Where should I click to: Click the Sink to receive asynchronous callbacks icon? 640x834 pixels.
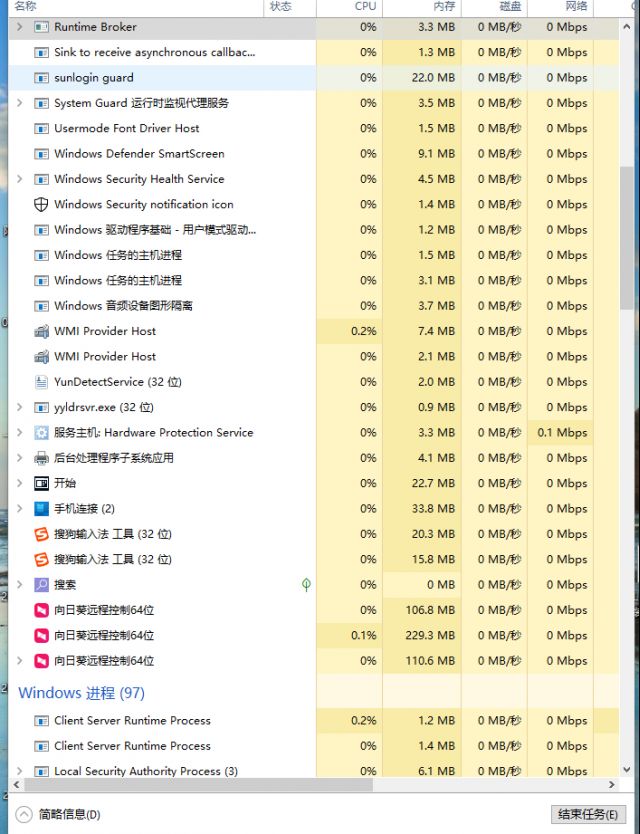point(41,53)
